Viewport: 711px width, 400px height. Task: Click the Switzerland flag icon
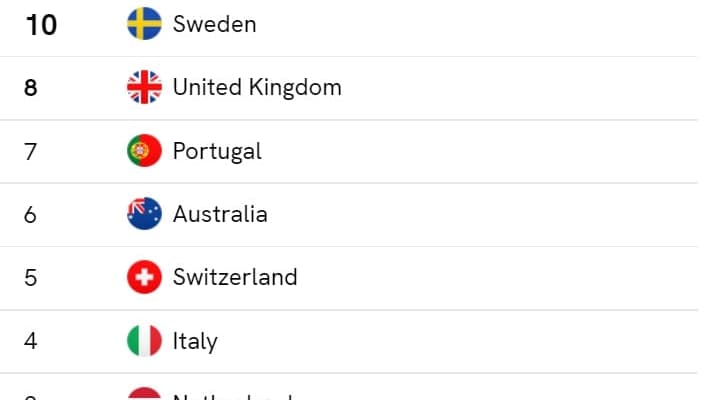[144, 277]
